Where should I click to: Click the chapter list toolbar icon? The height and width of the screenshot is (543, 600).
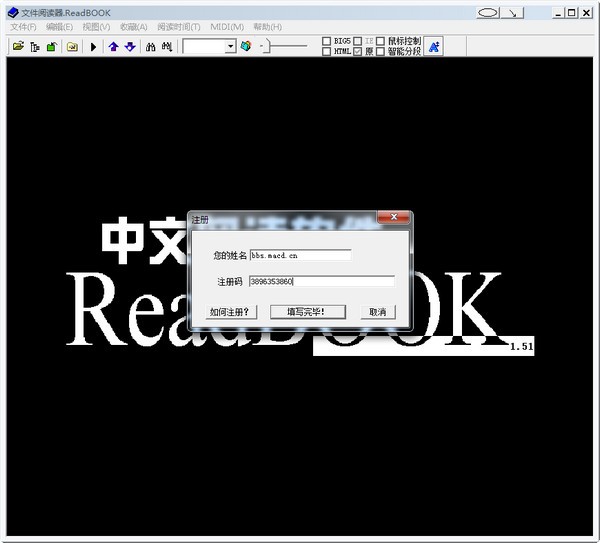click(x=35, y=47)
